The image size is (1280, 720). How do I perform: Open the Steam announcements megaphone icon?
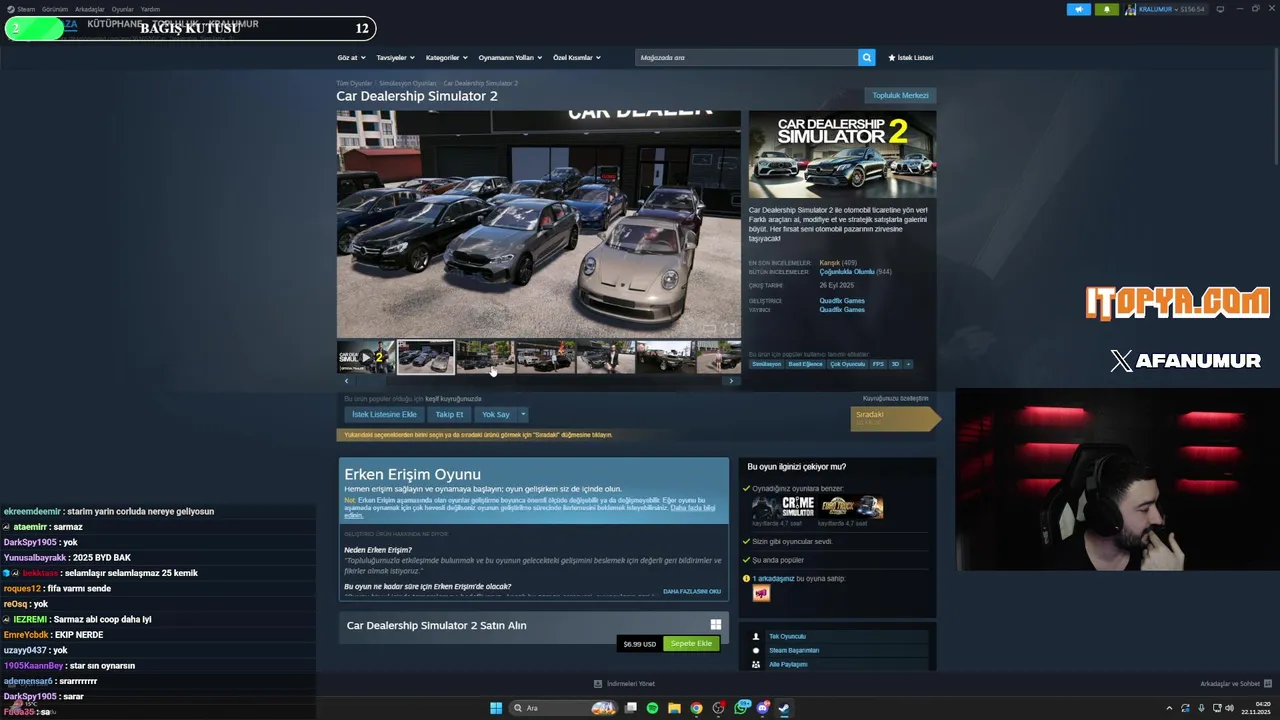(1079, 9)
